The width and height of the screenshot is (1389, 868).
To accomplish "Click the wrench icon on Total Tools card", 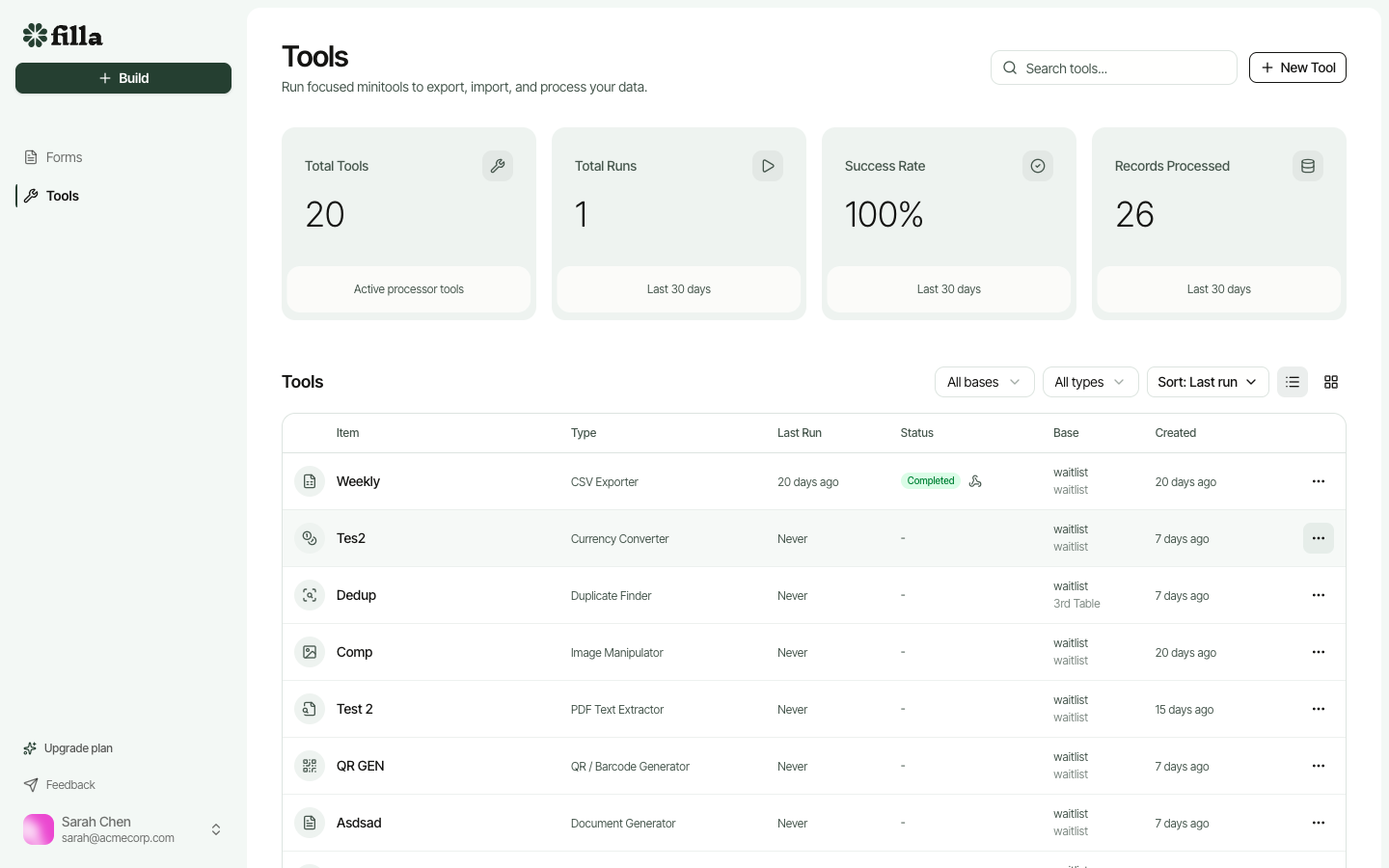I will [498, 166].
